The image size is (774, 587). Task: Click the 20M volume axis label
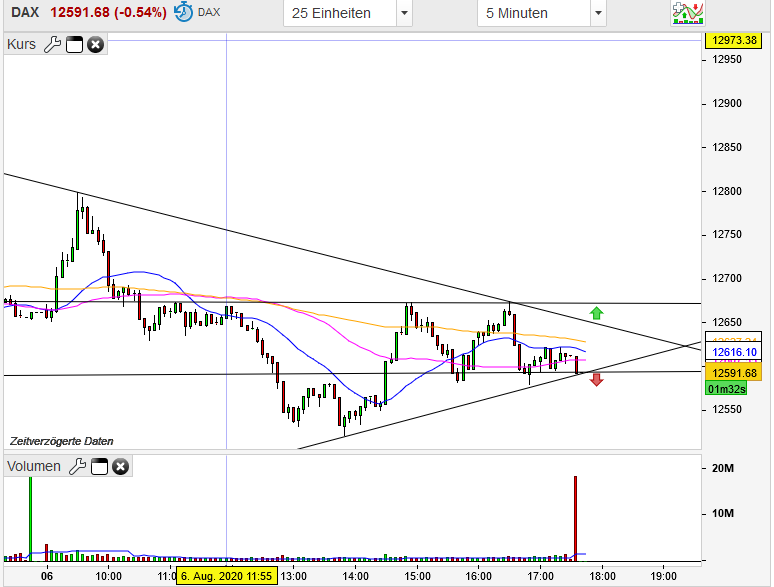click(x=723, y=468)
